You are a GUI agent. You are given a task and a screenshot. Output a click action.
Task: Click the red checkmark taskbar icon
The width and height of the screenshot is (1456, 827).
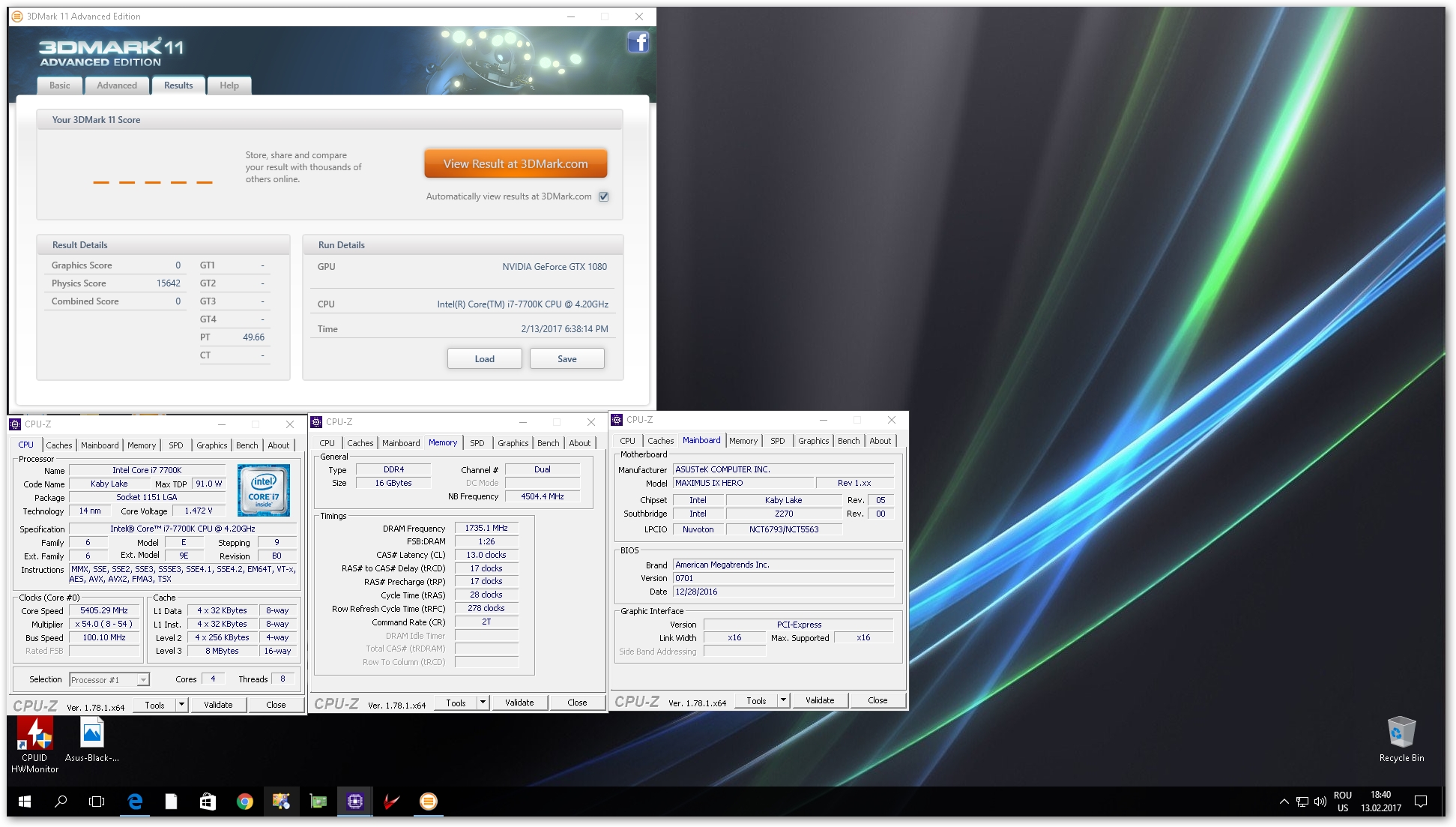pyautogui.click(x=391, y=802)
